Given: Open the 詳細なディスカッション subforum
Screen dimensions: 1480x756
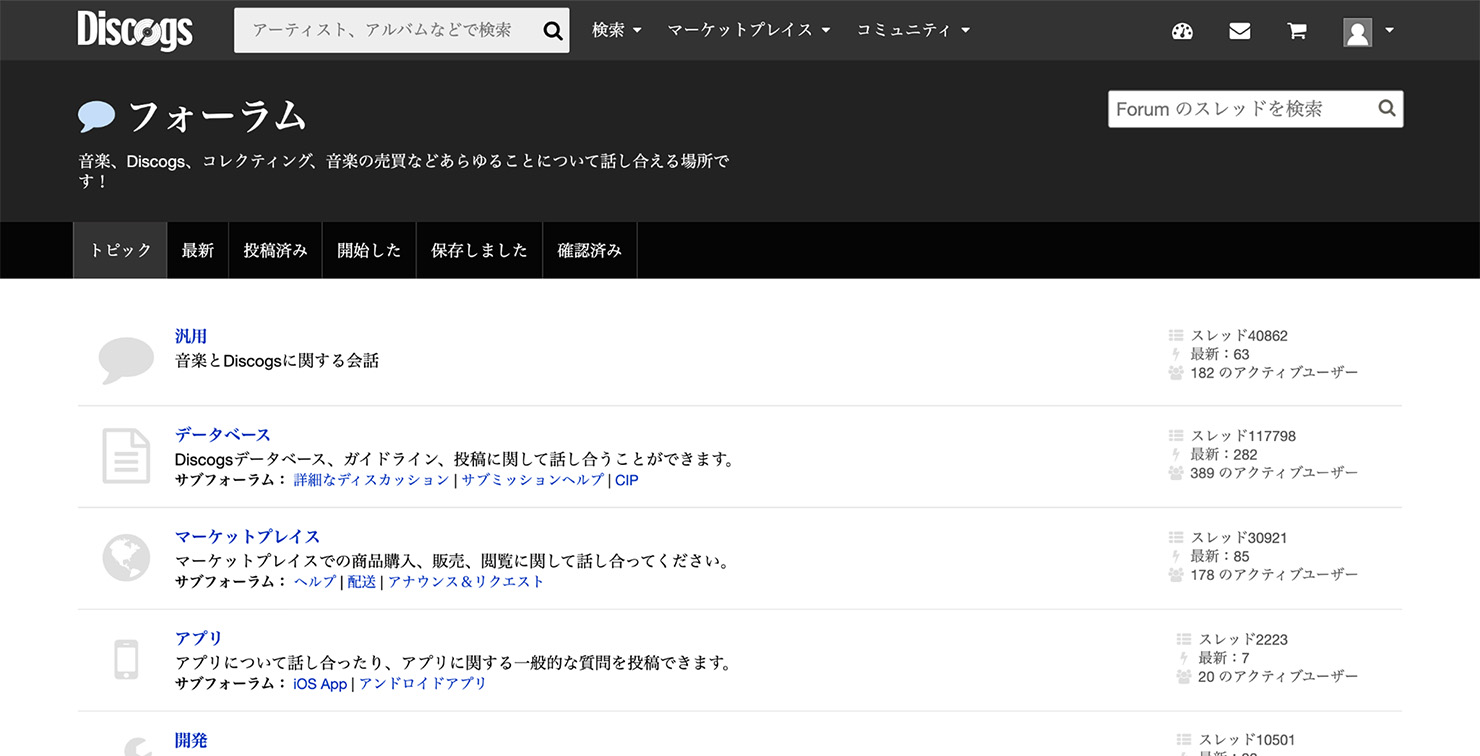Looking at the screenshot, I should 372,480.
